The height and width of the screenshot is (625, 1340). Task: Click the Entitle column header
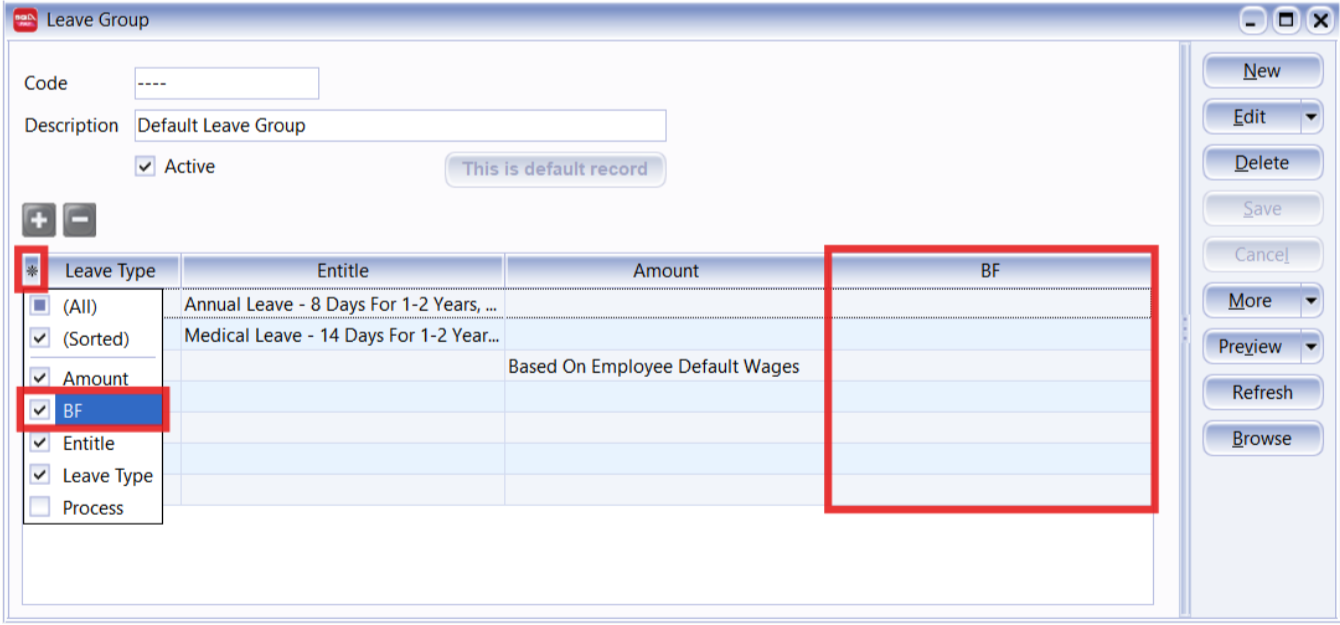point(343,271)
